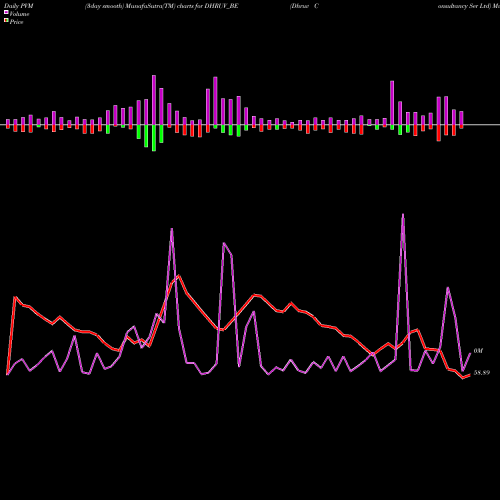Click the MunafaSutra charts for DHRUV_BE heading
The width and height of the screenshot is (500, 500).
point(162,6)
